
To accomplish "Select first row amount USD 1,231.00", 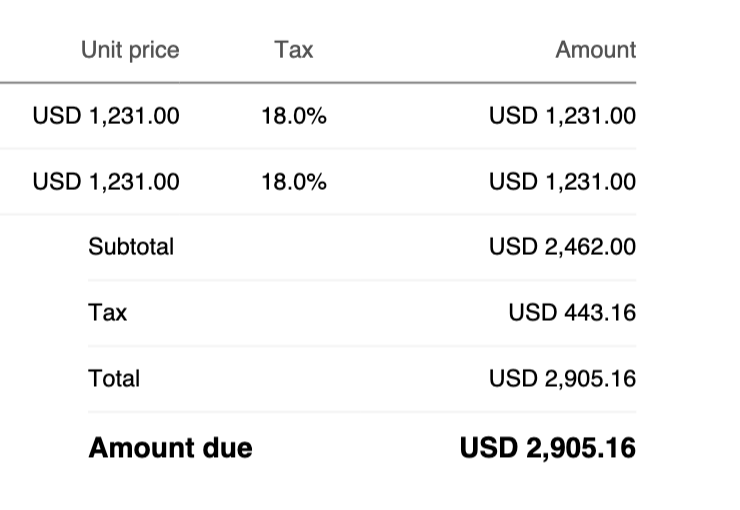I will (563, 116).
